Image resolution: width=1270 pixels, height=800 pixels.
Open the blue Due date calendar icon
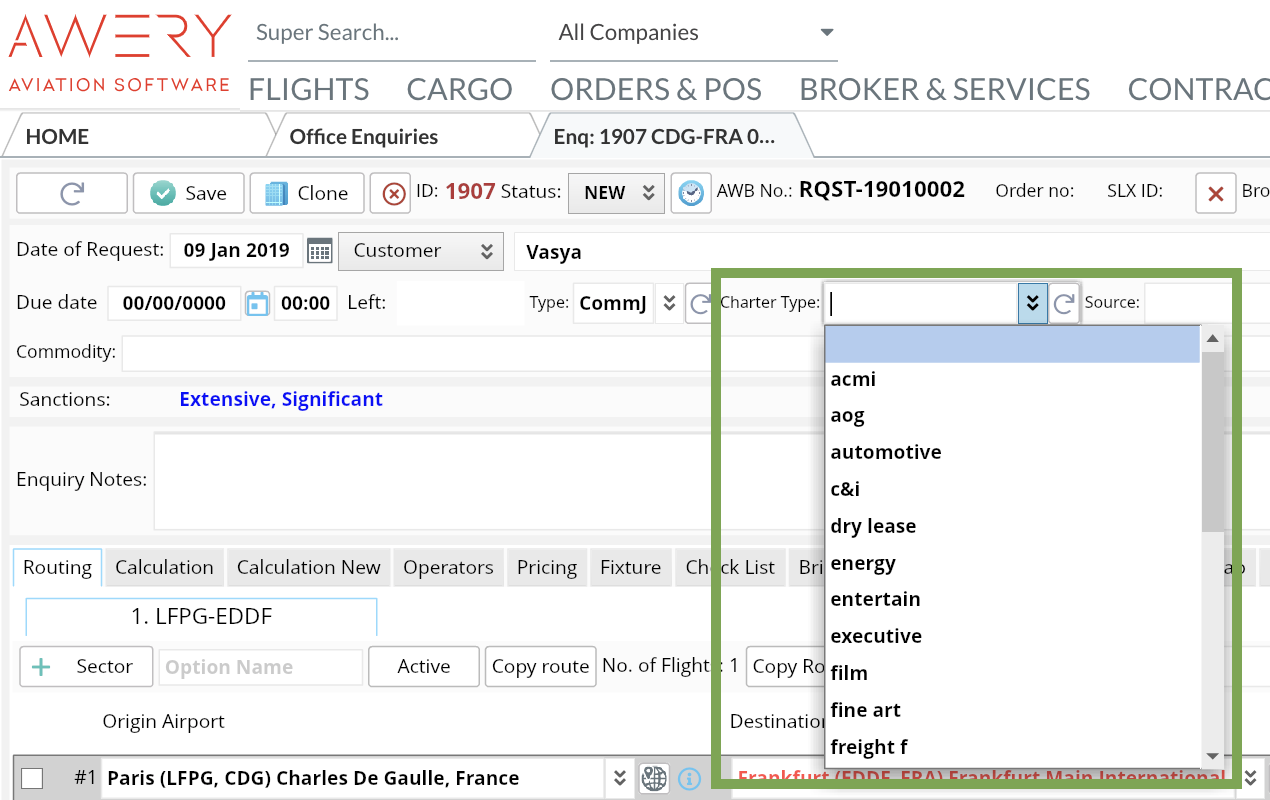(257, 303)
